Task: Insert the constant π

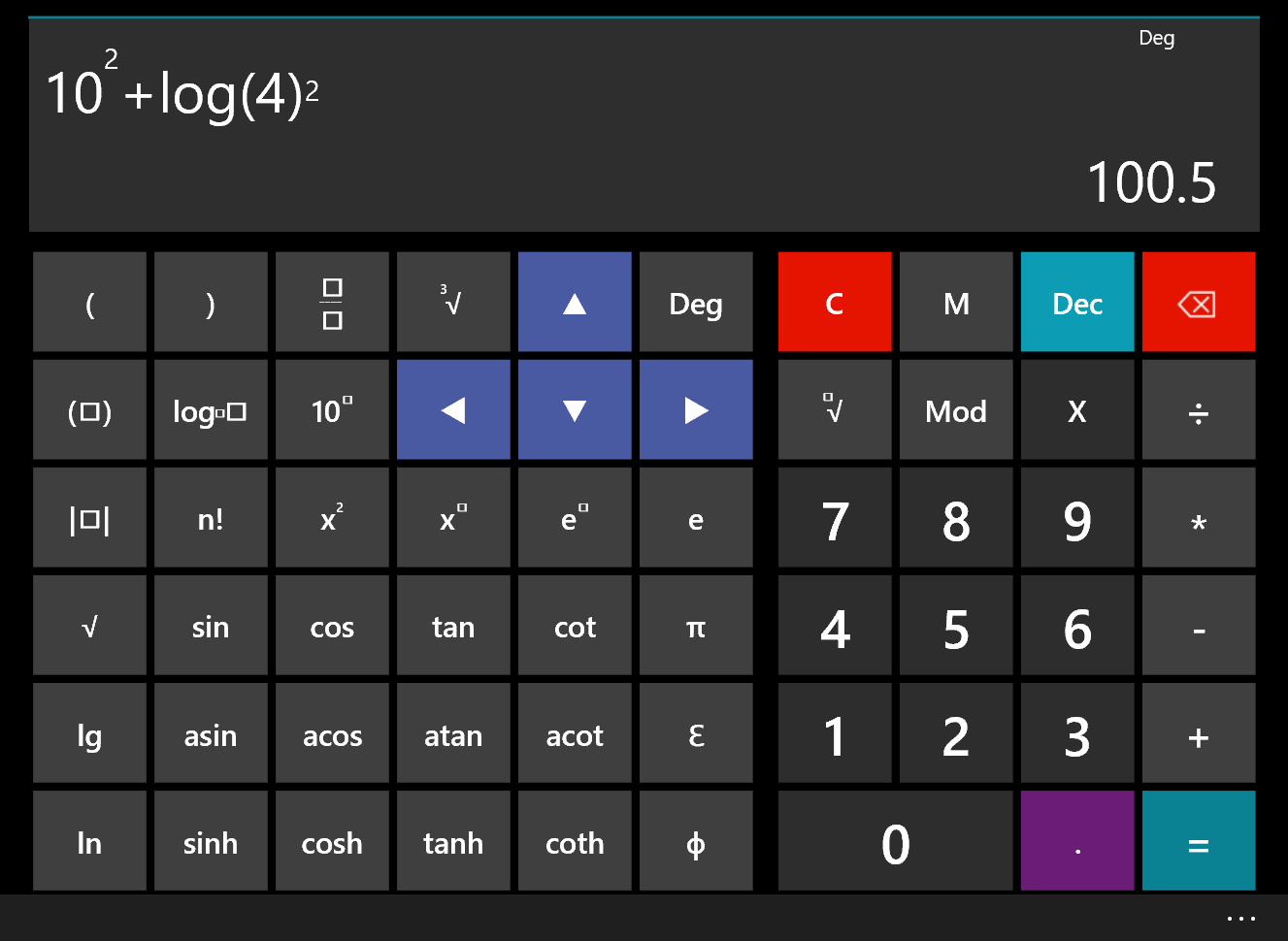Action: tap(696, 626)
